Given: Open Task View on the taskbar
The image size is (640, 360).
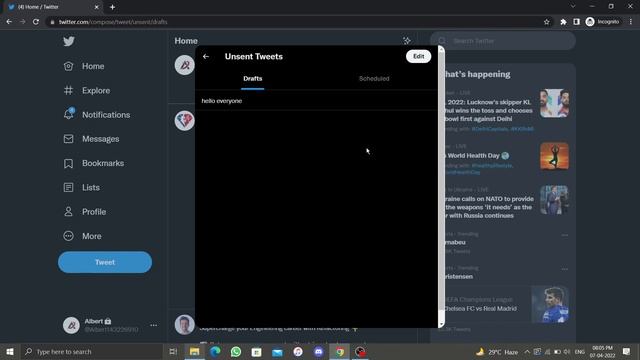Looking at the screenshot, I should click(x=173, y=351).
